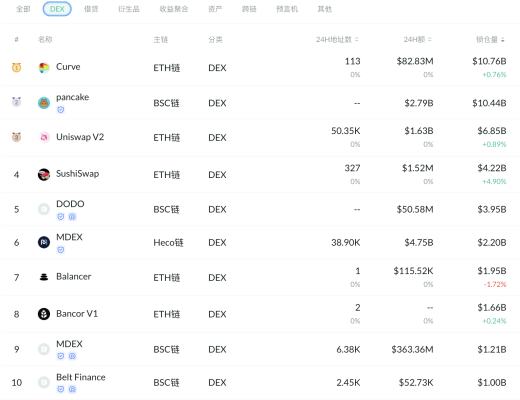The image size is (520, 400).
Task: Open the Curve project link
Action: pyautogui.click(x=68, y=67)
